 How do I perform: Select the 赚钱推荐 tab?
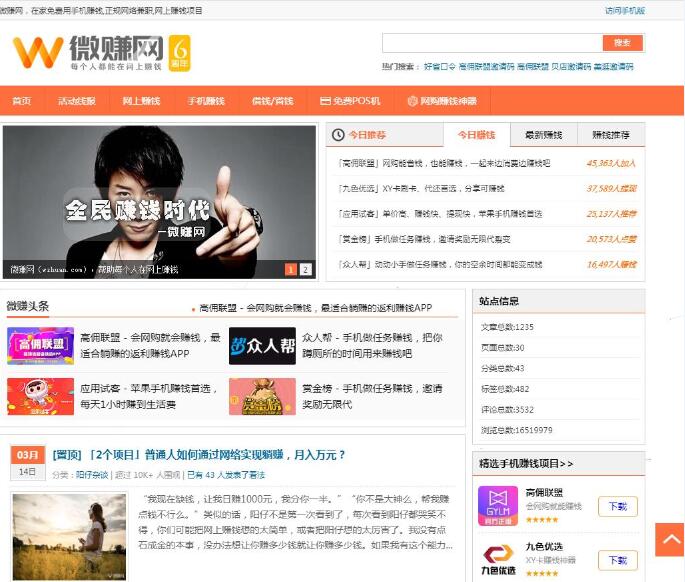pos(610,135)
